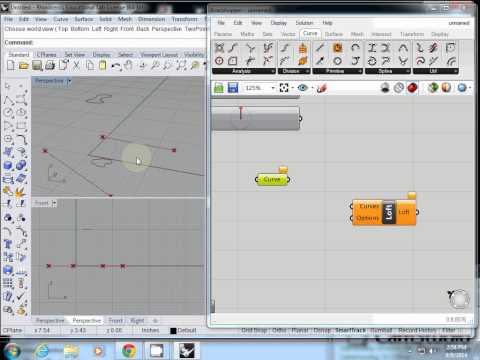Click the Interpolate curve icon in Spline group
480x360 pixels.
coord(372,48)
